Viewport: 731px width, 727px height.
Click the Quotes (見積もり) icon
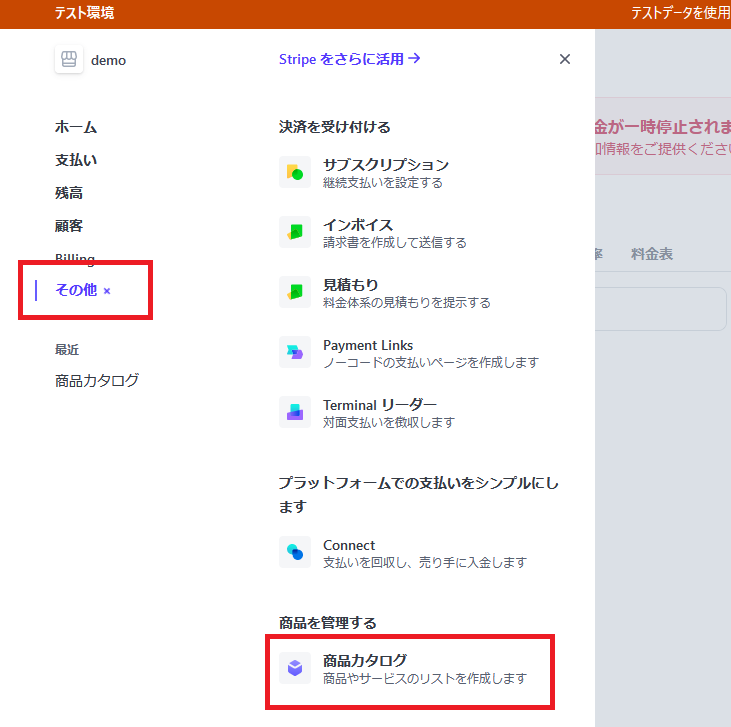tap(294, 292)
